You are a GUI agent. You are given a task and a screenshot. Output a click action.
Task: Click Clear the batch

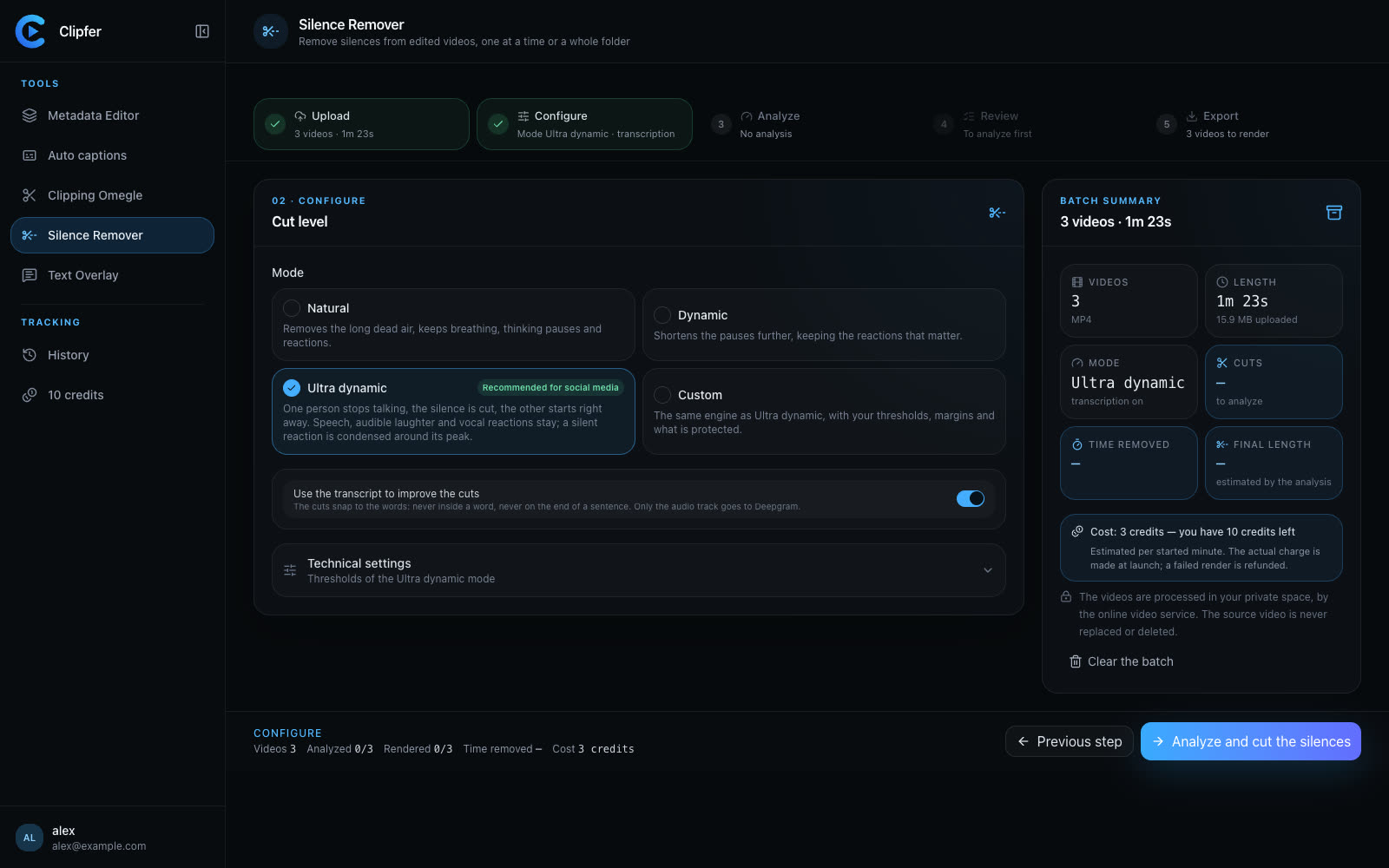coord(1122,661)
